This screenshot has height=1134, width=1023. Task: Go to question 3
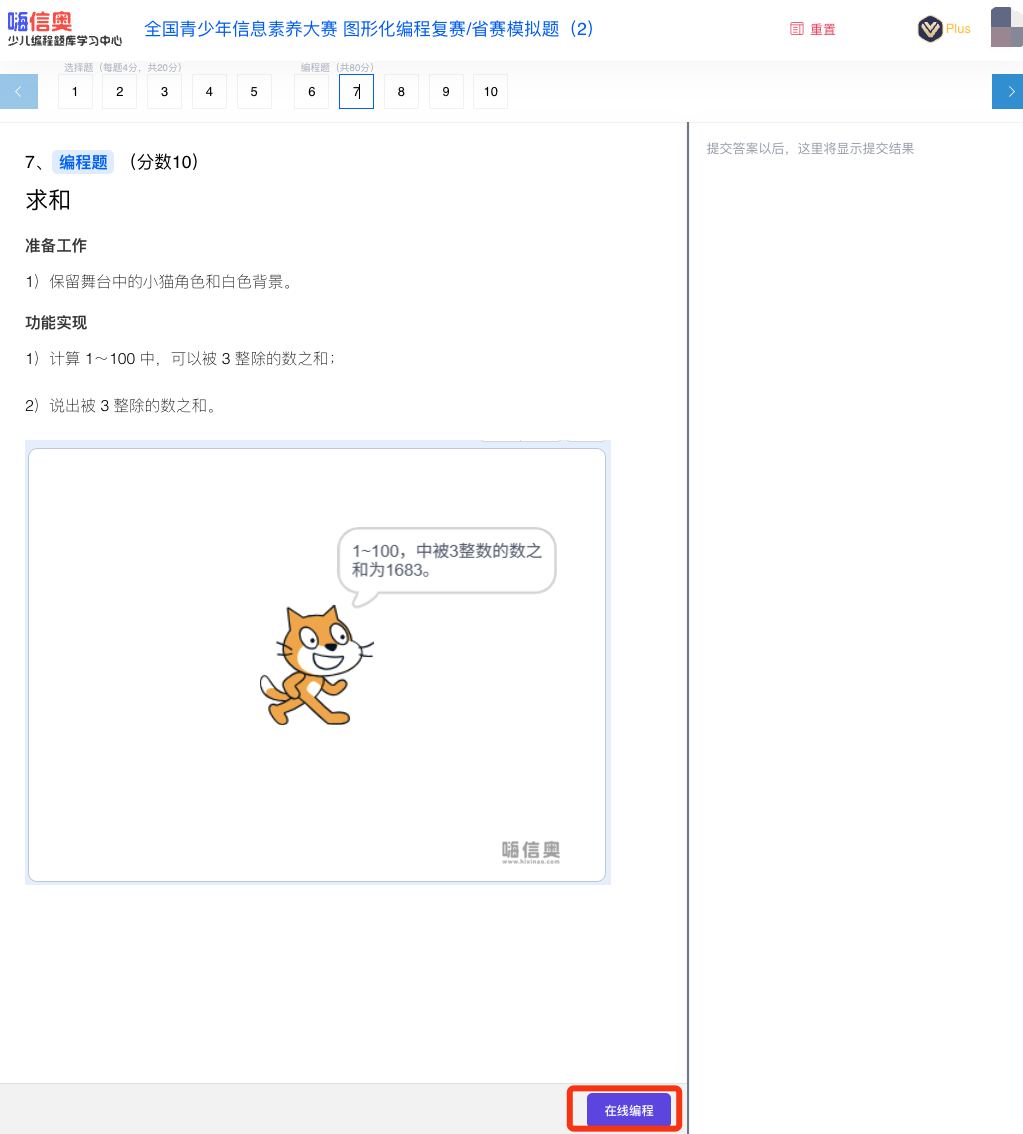pyautogui.click(x=164, y=92)
